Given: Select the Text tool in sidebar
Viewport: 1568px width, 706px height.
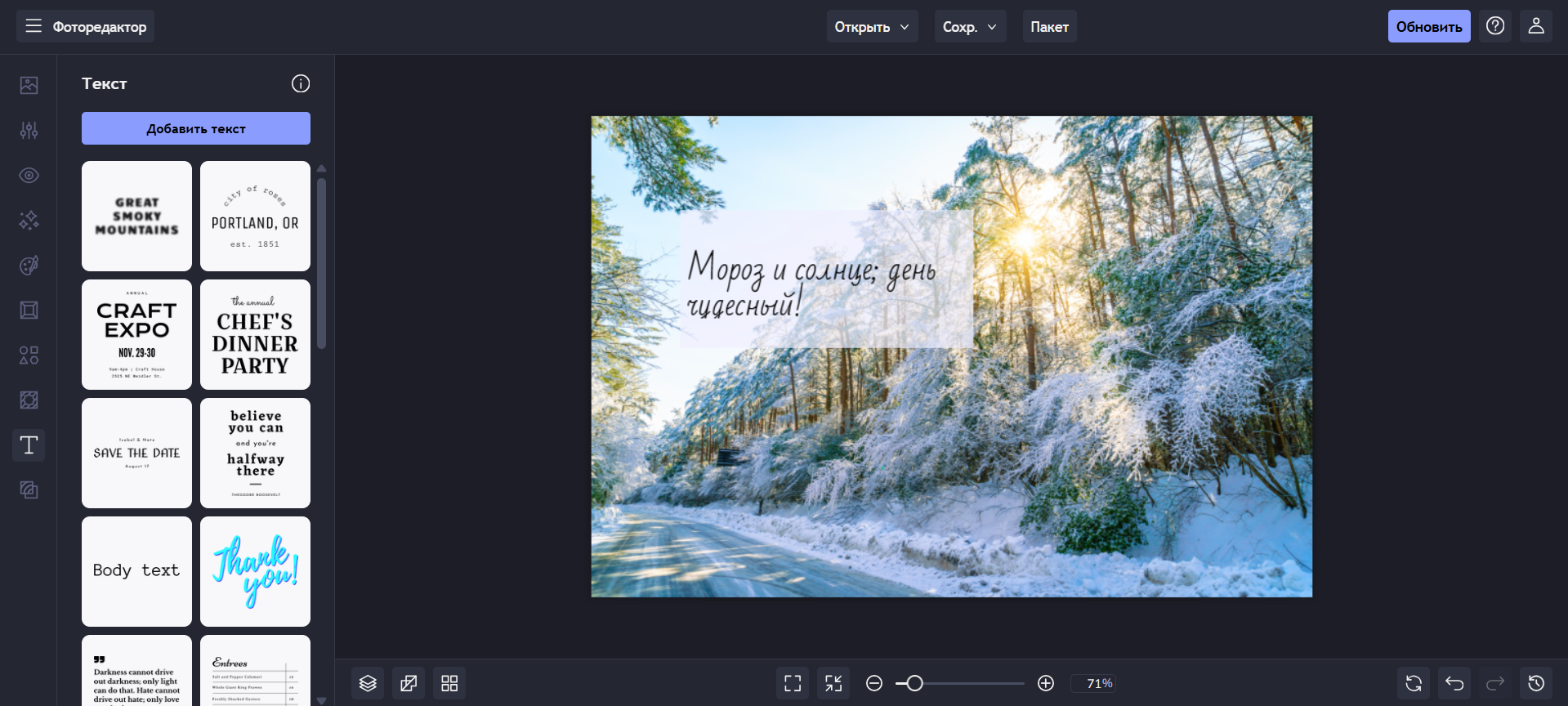Looking at the screenshot, I should (x=29, y=445).
